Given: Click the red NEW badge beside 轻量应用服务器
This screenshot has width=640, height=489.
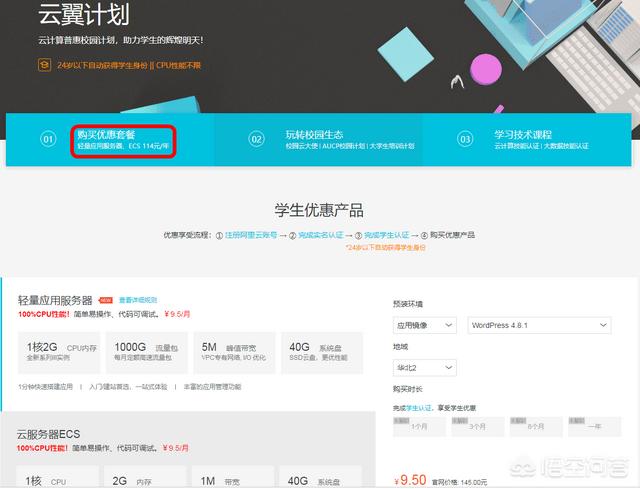Looking at the screenshot, I should pos(106,300).
